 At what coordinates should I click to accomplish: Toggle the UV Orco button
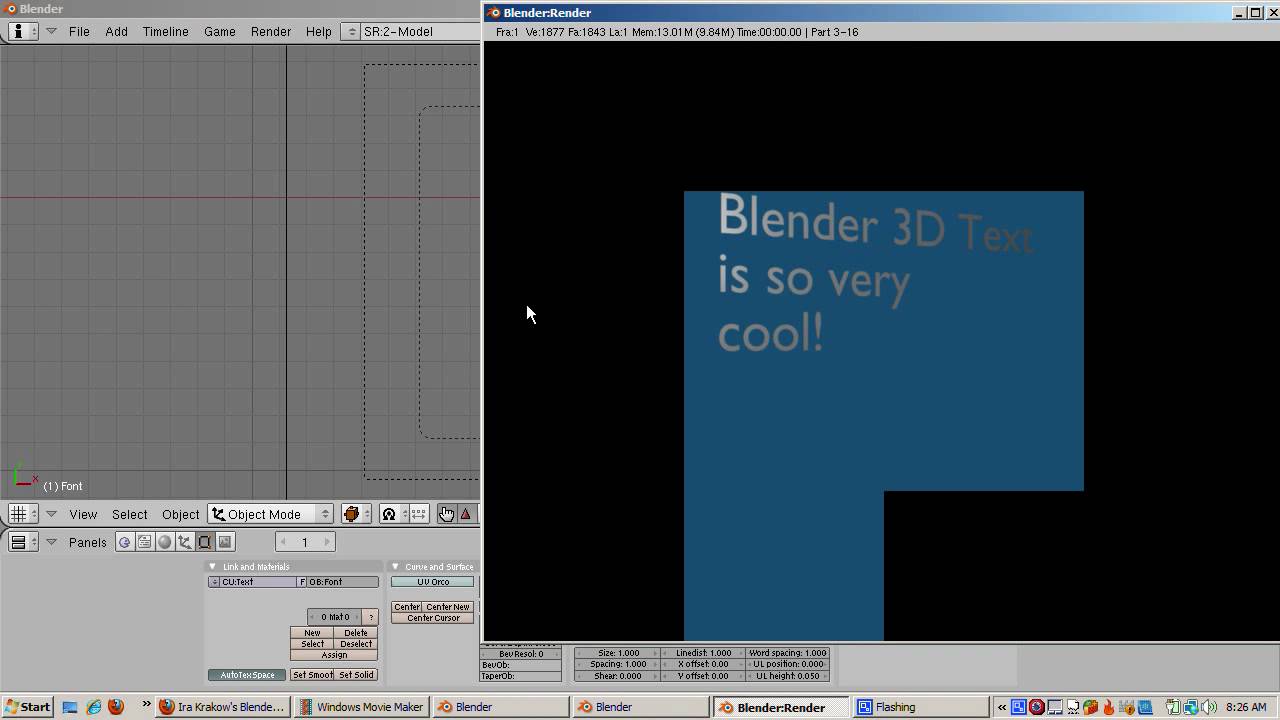tap(433, 582)
